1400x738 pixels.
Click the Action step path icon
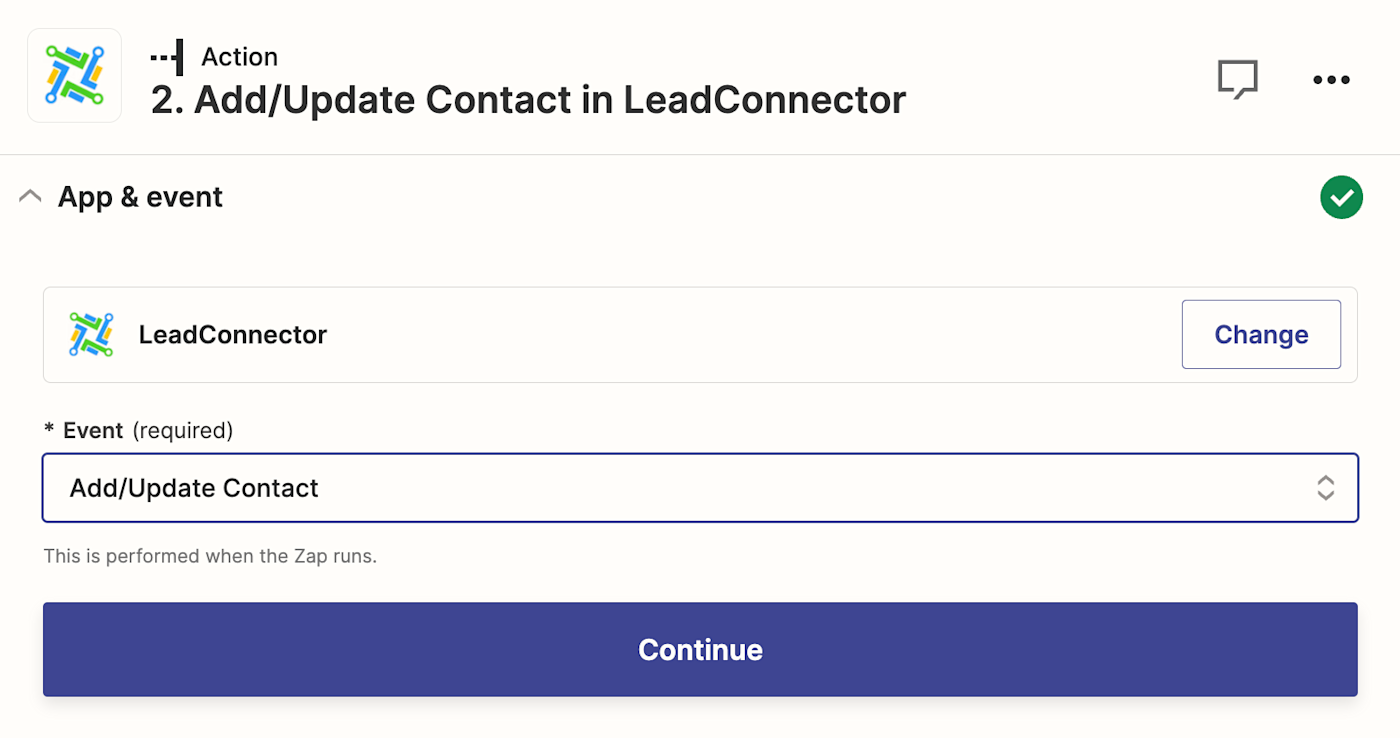(167, 57)
